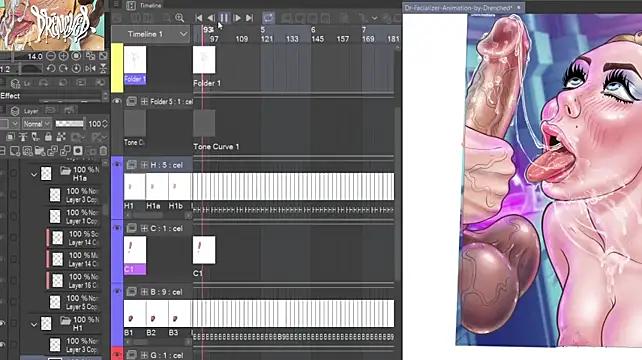Image resolution: width=642 pixels, height=360 pixels.
Task: Click the Navigator zoom value 14.0
Action: point(35,57)
